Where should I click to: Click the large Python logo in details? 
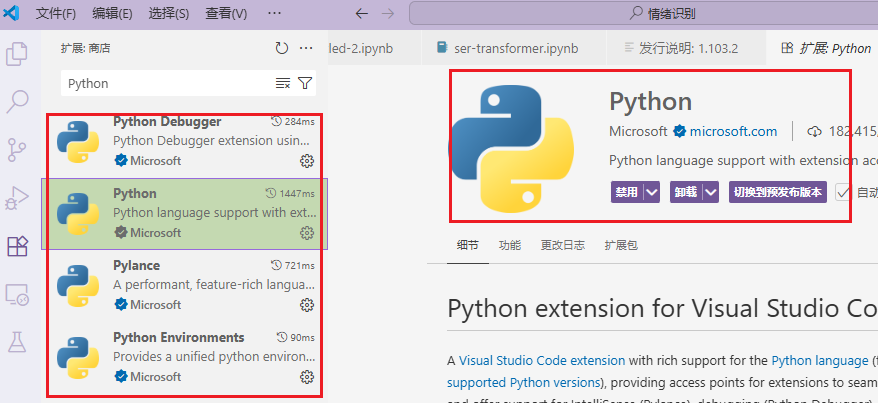(x=512, y=149)
